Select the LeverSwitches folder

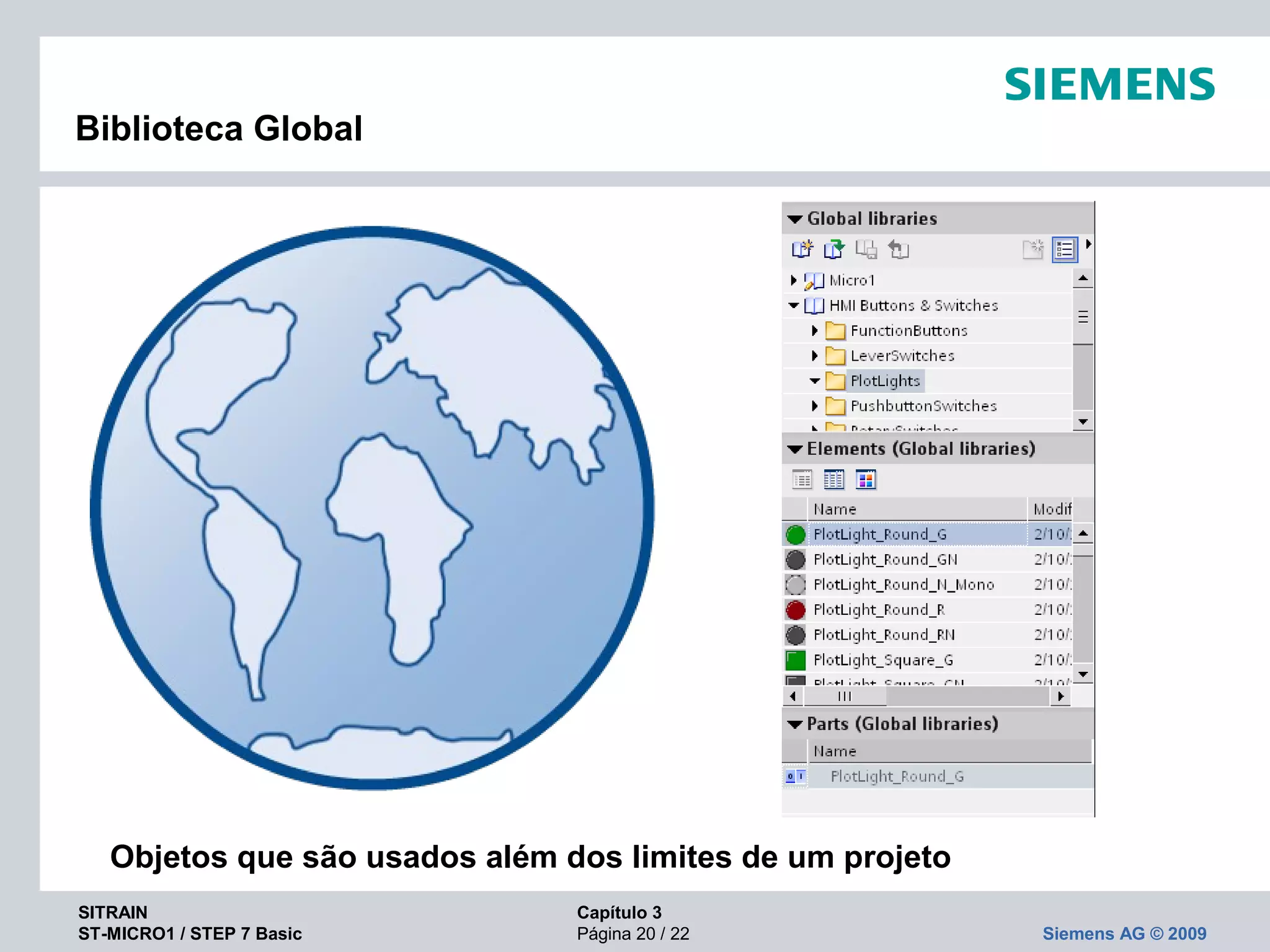pos(902,356)
